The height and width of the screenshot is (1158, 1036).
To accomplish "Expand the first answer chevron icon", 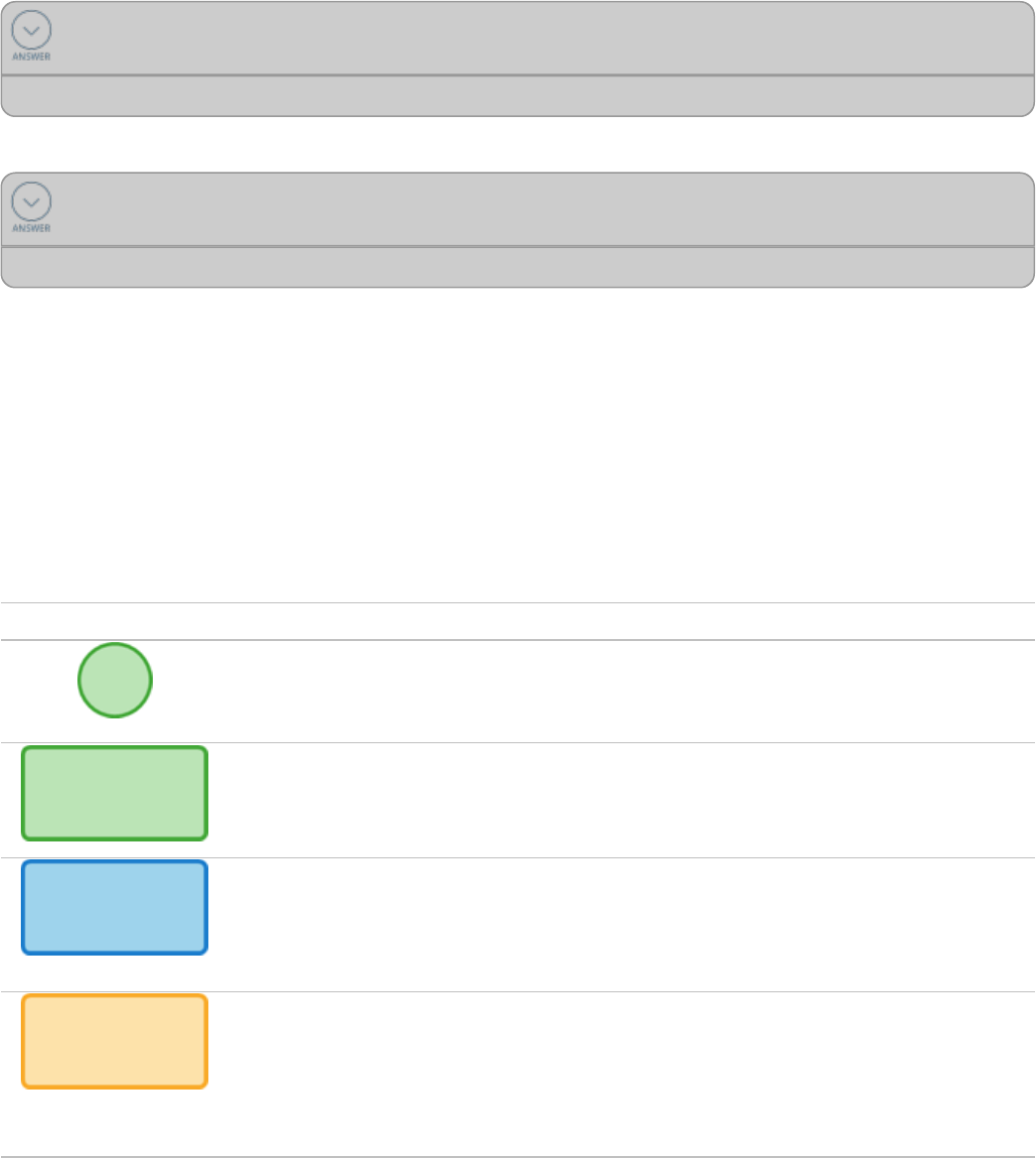I will point(32,31).
